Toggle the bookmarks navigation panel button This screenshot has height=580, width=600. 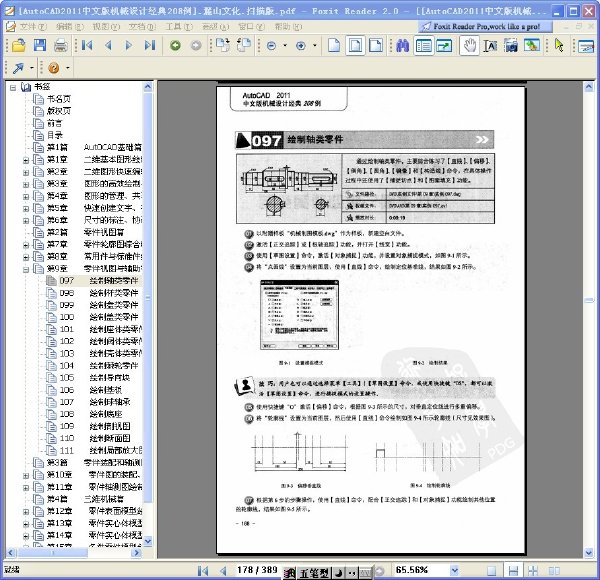click(x=424, y=46)
